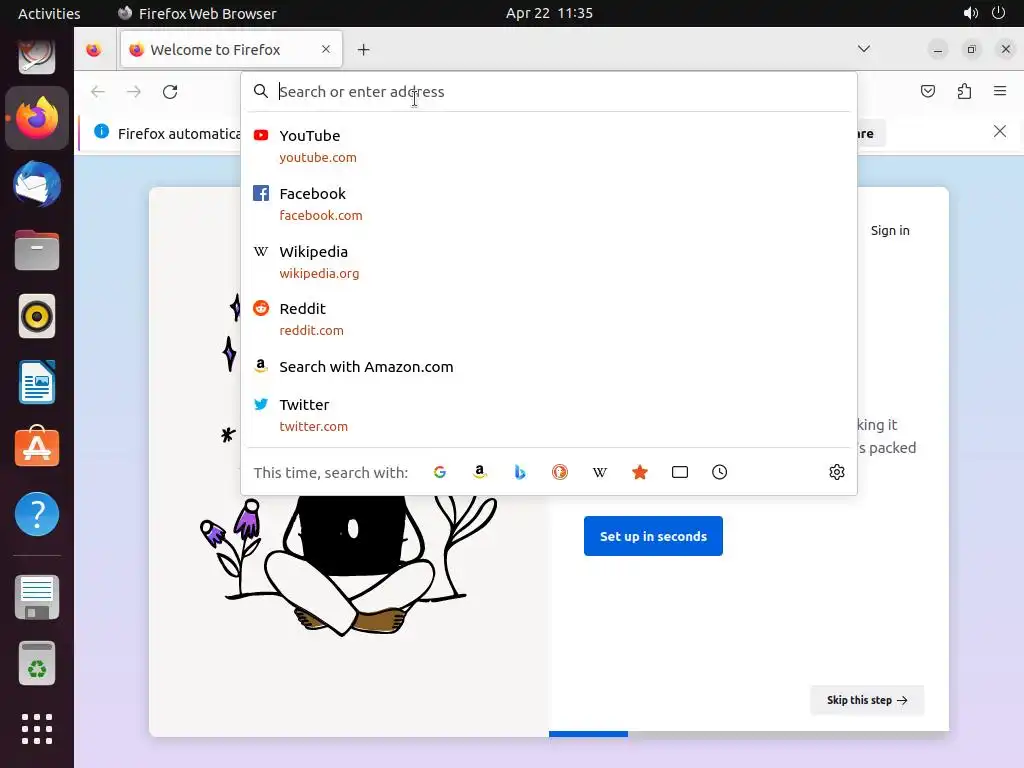Open the Firefox Web Browser app menu

click(198, 13)
